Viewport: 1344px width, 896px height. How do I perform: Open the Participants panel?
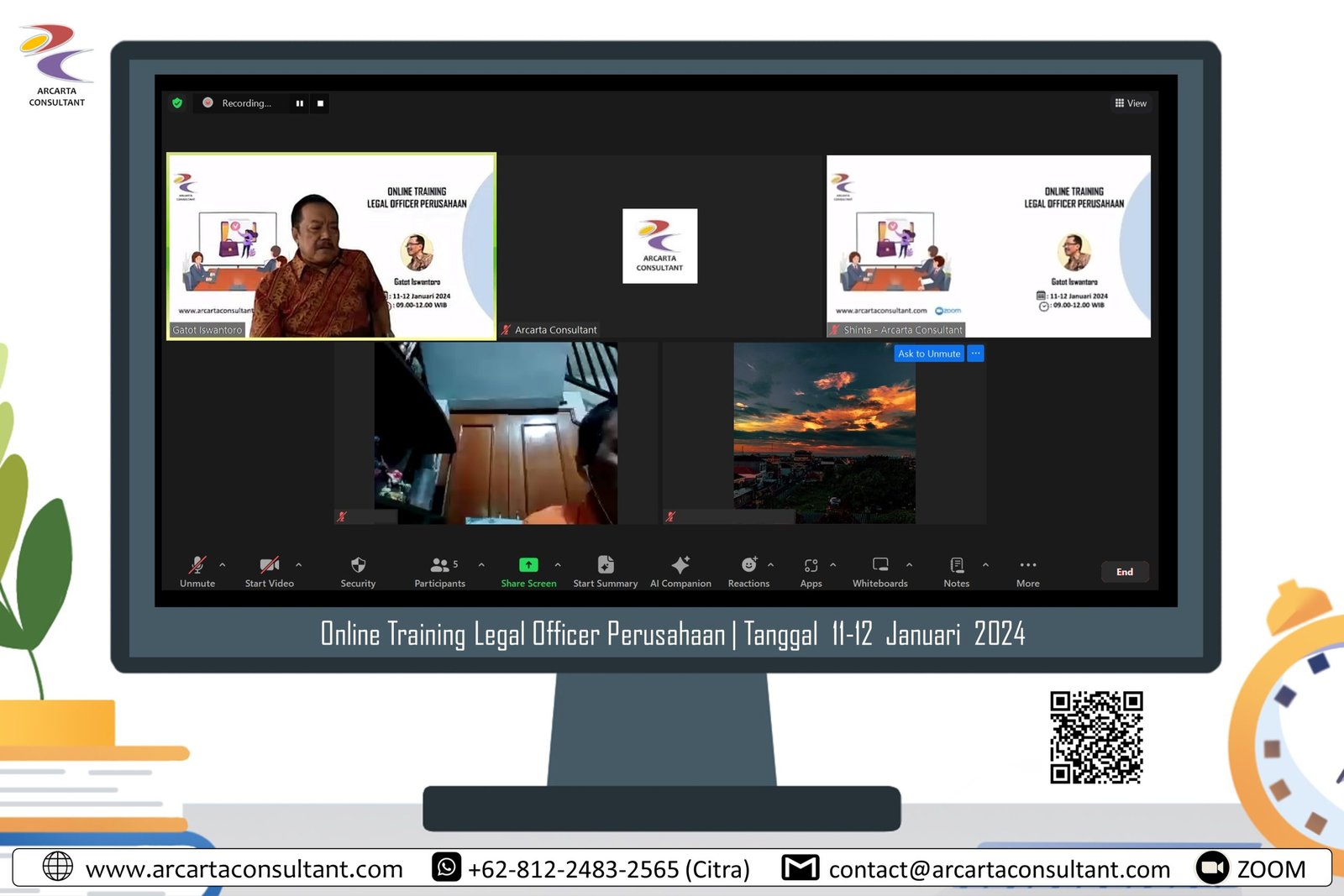[439, 565]
